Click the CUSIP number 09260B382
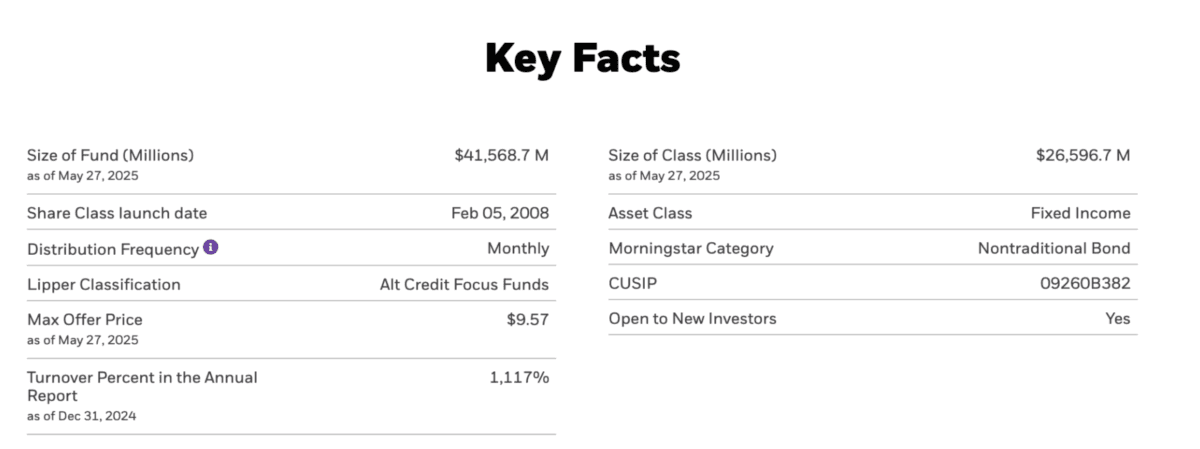The image size is (1200, 449). pyautogui.click(x=1086, y=283)
